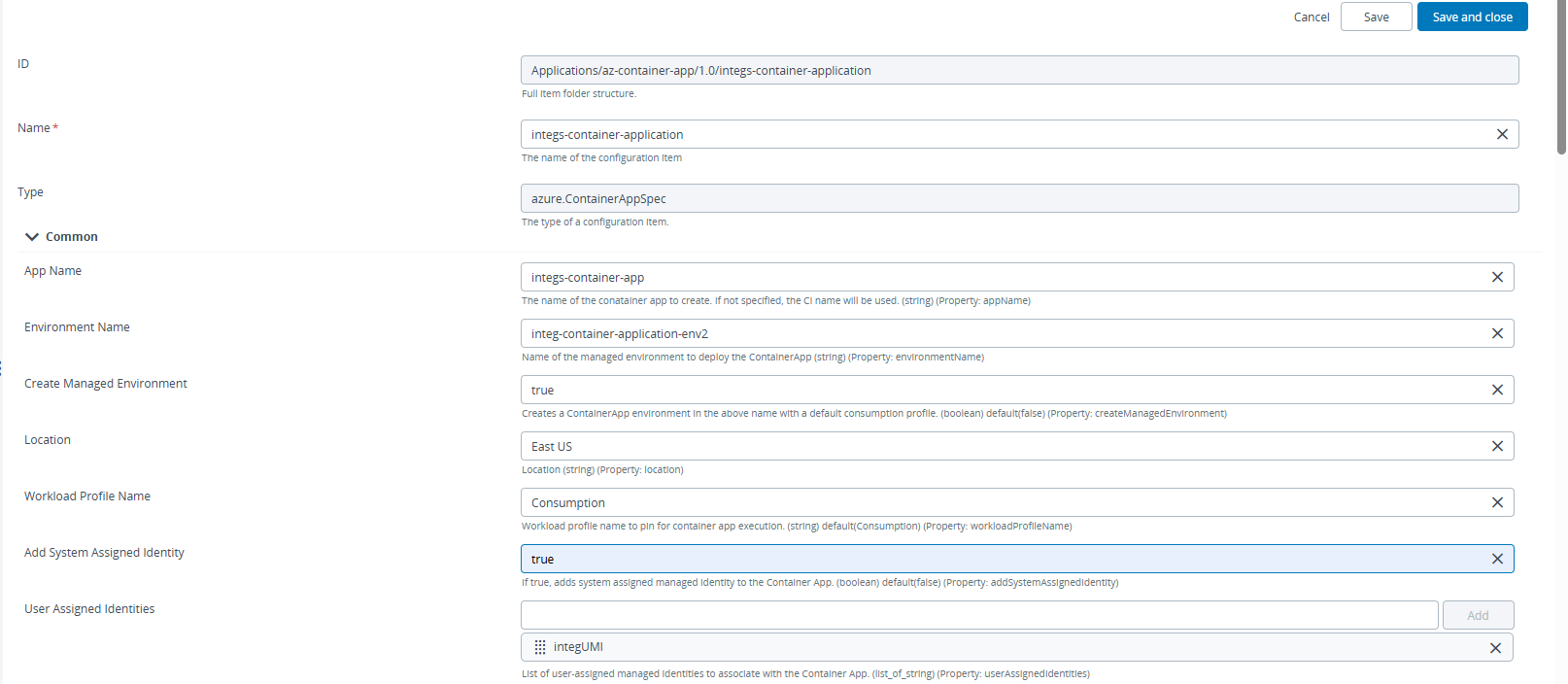Clear the Location field East US
The width and height of the screenshot is (1568, 684).
1497,446
